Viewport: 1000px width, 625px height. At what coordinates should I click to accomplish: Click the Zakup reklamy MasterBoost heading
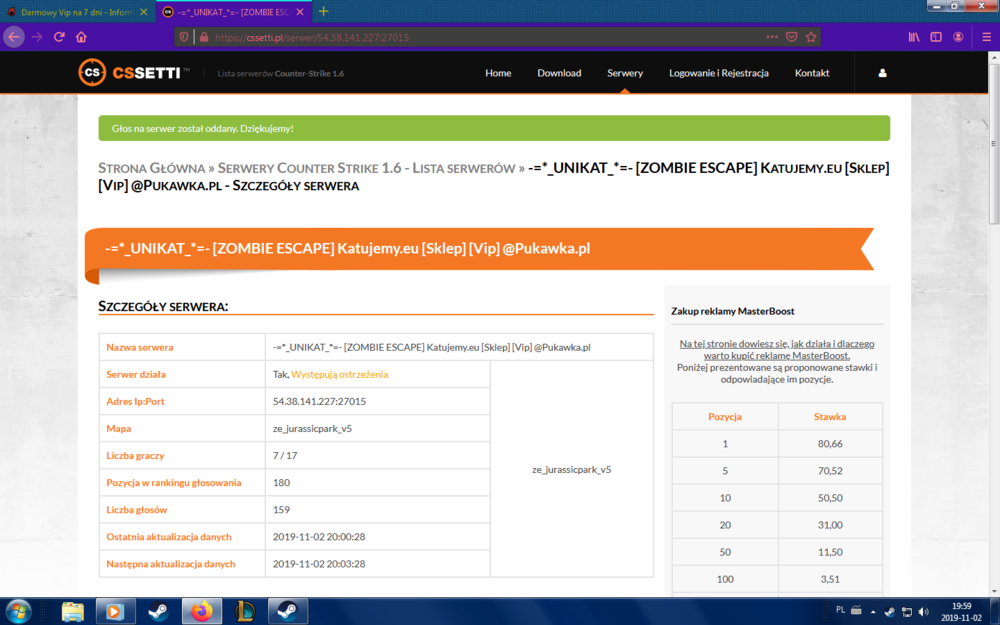[733, 311]
